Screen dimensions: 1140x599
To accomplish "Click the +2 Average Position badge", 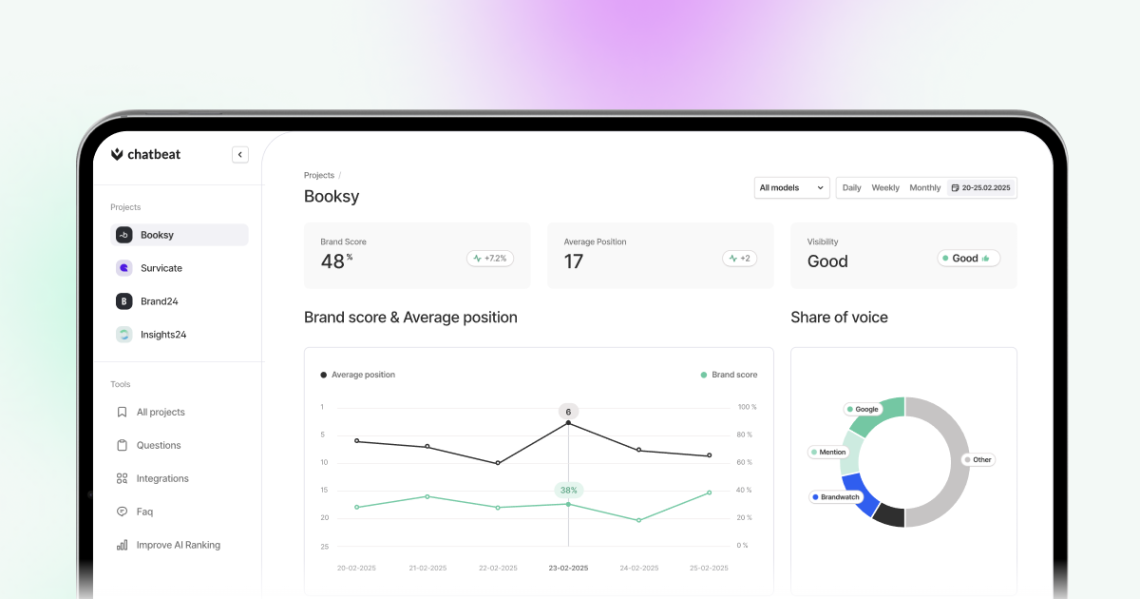I will click(x=739, y=258).
